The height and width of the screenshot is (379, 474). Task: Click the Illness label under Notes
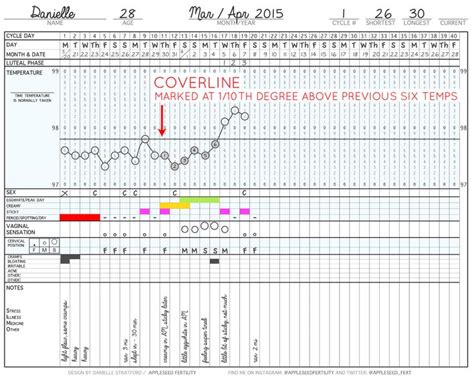click(x=14, y=317)
